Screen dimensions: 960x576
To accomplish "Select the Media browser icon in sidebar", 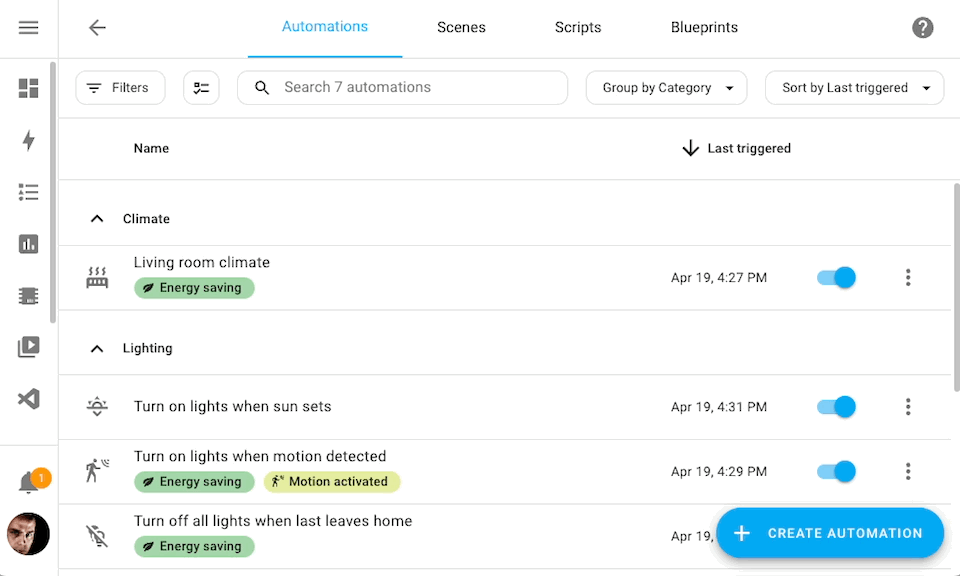I will tap(28, 347).
